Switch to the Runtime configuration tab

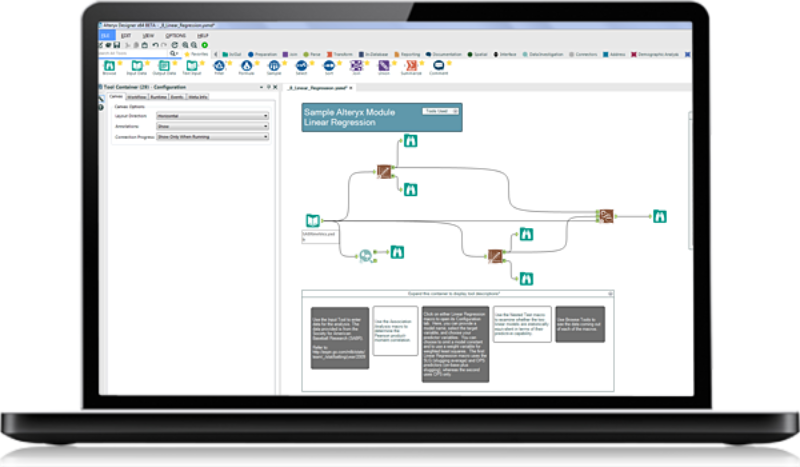click(158, 97)
